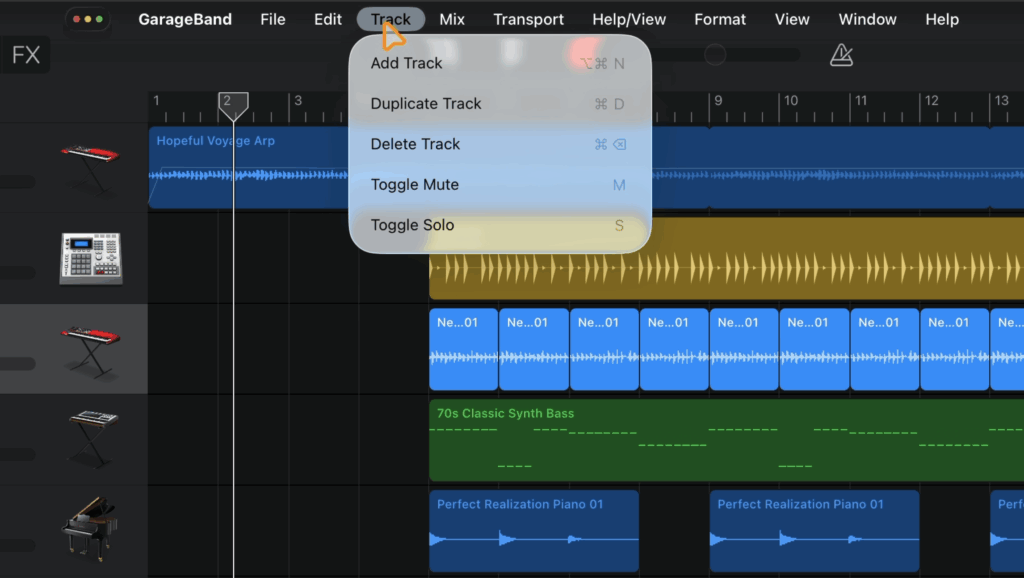Select the 70s Classic Synth Bass region
1024x578 pixels.
coord(726,438)
